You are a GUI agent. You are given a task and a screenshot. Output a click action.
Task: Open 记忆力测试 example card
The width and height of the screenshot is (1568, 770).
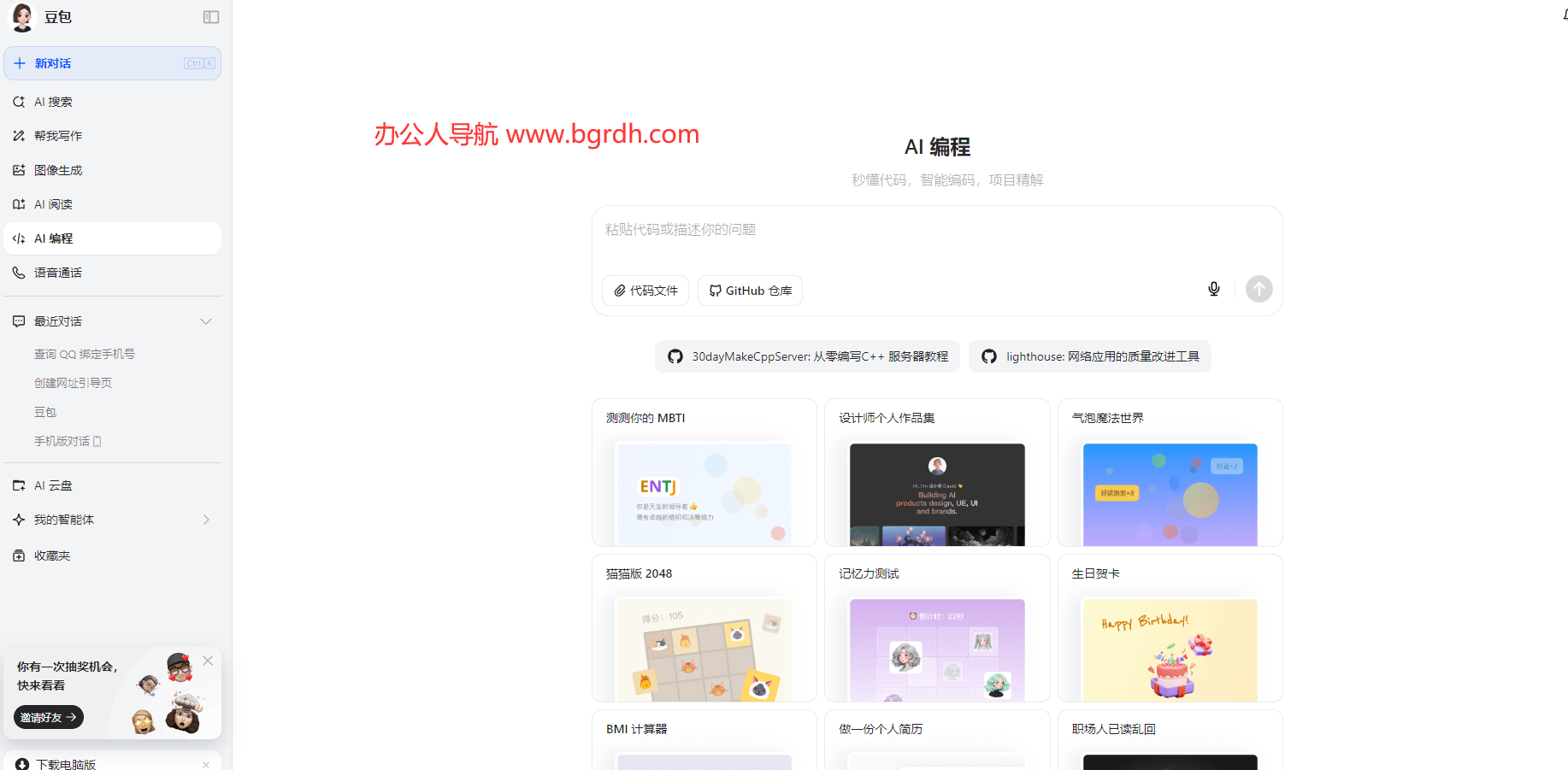pyautogui.click(x=937, y=628)
